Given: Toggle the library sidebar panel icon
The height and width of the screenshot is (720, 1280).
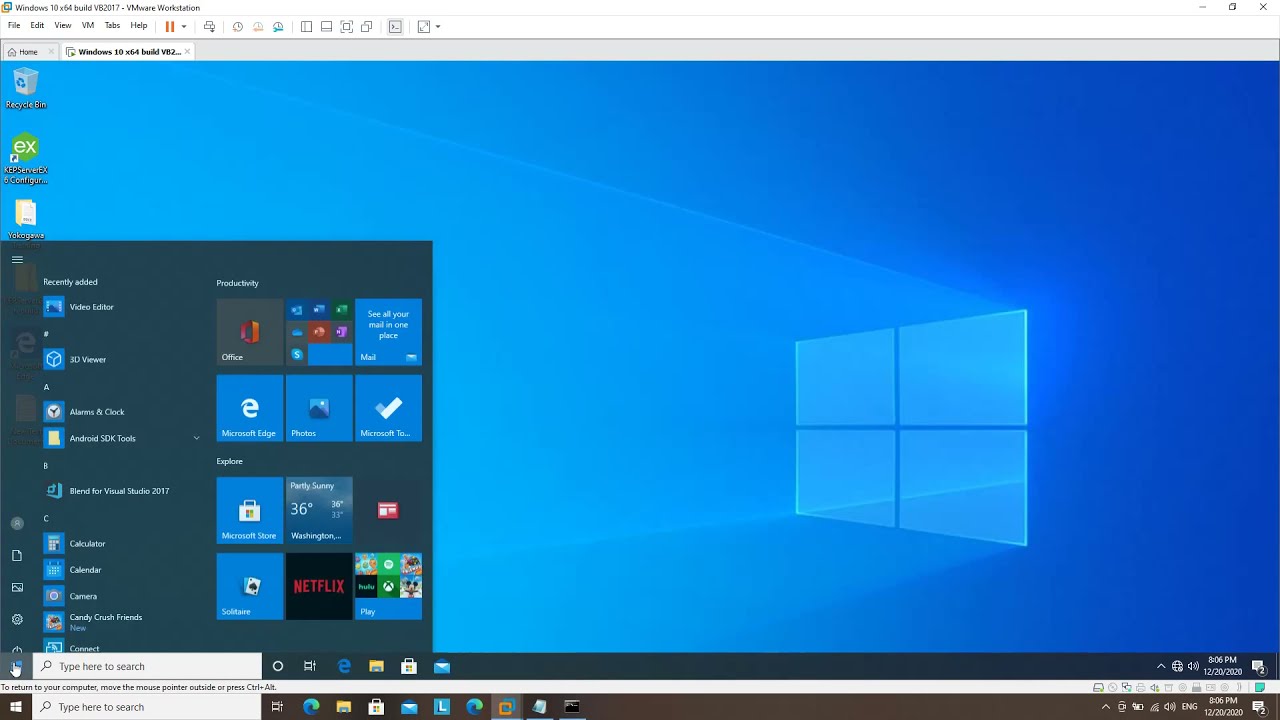Looking at the screenshot, I should [306, 26].
